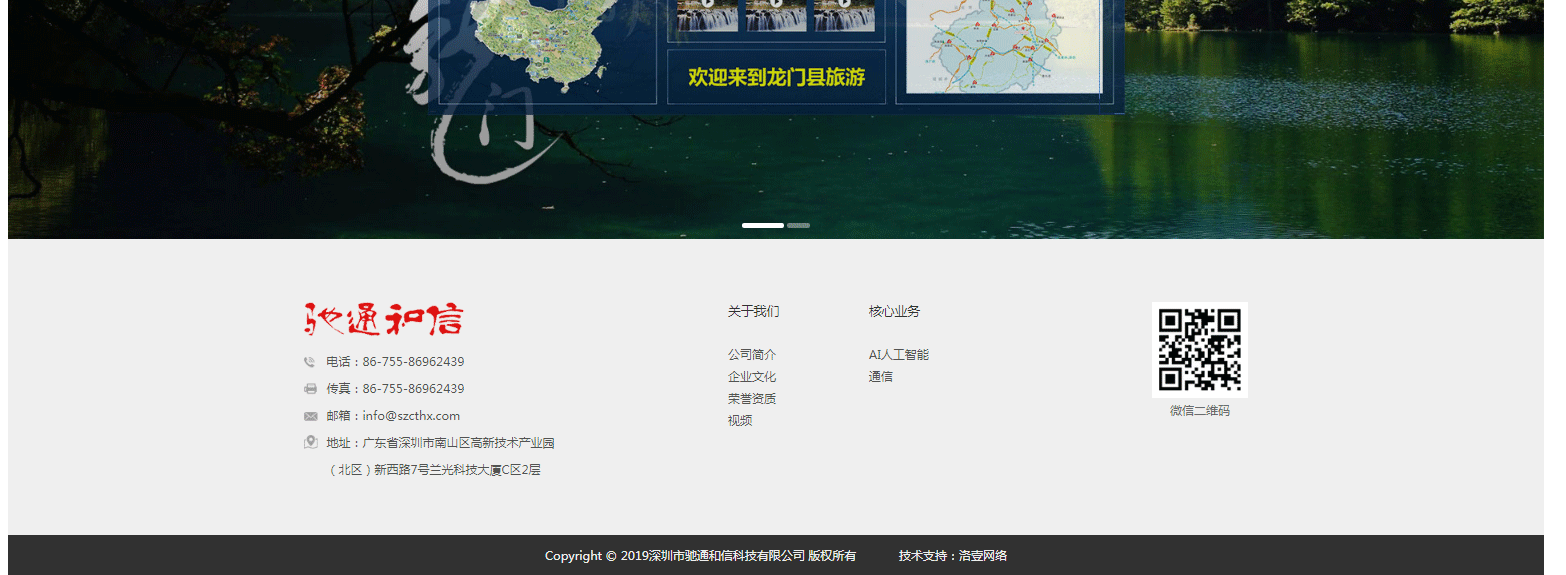The width and height of the screenshot is (1566, 575).
Task: Open the 关于我们 footer heading
Action: (x=753, y=312)
